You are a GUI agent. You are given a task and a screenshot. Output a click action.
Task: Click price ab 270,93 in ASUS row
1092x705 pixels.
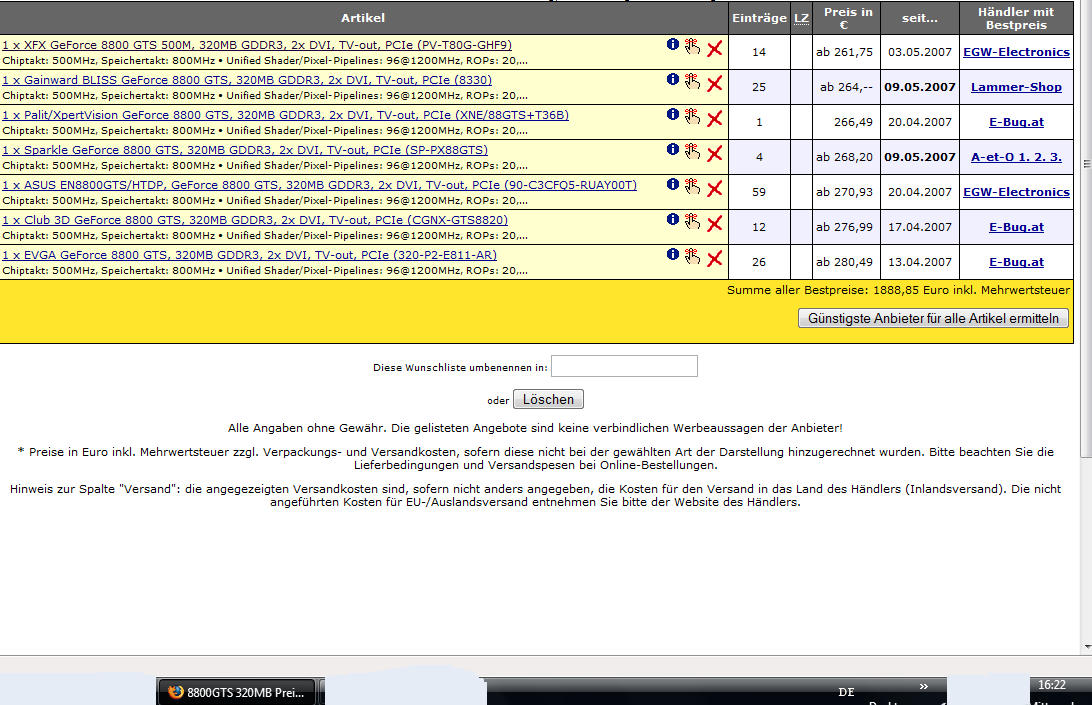pos(844,192)
